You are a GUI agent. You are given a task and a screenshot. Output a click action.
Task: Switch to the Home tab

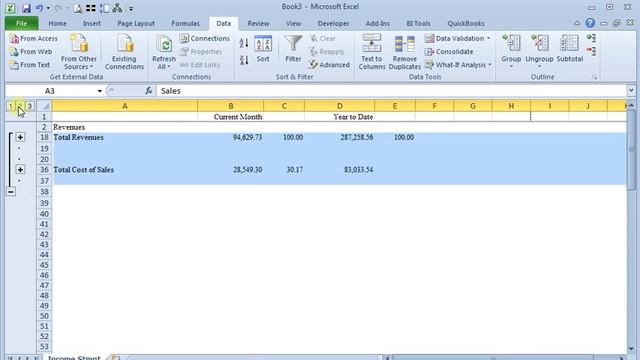57,23
